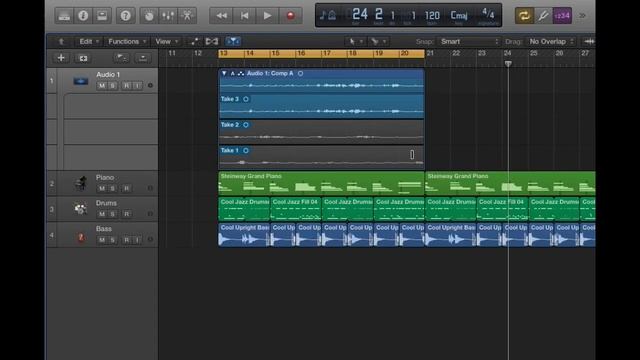Click the playhead marker at bar 24
The image size is (640, 360).
508,63
